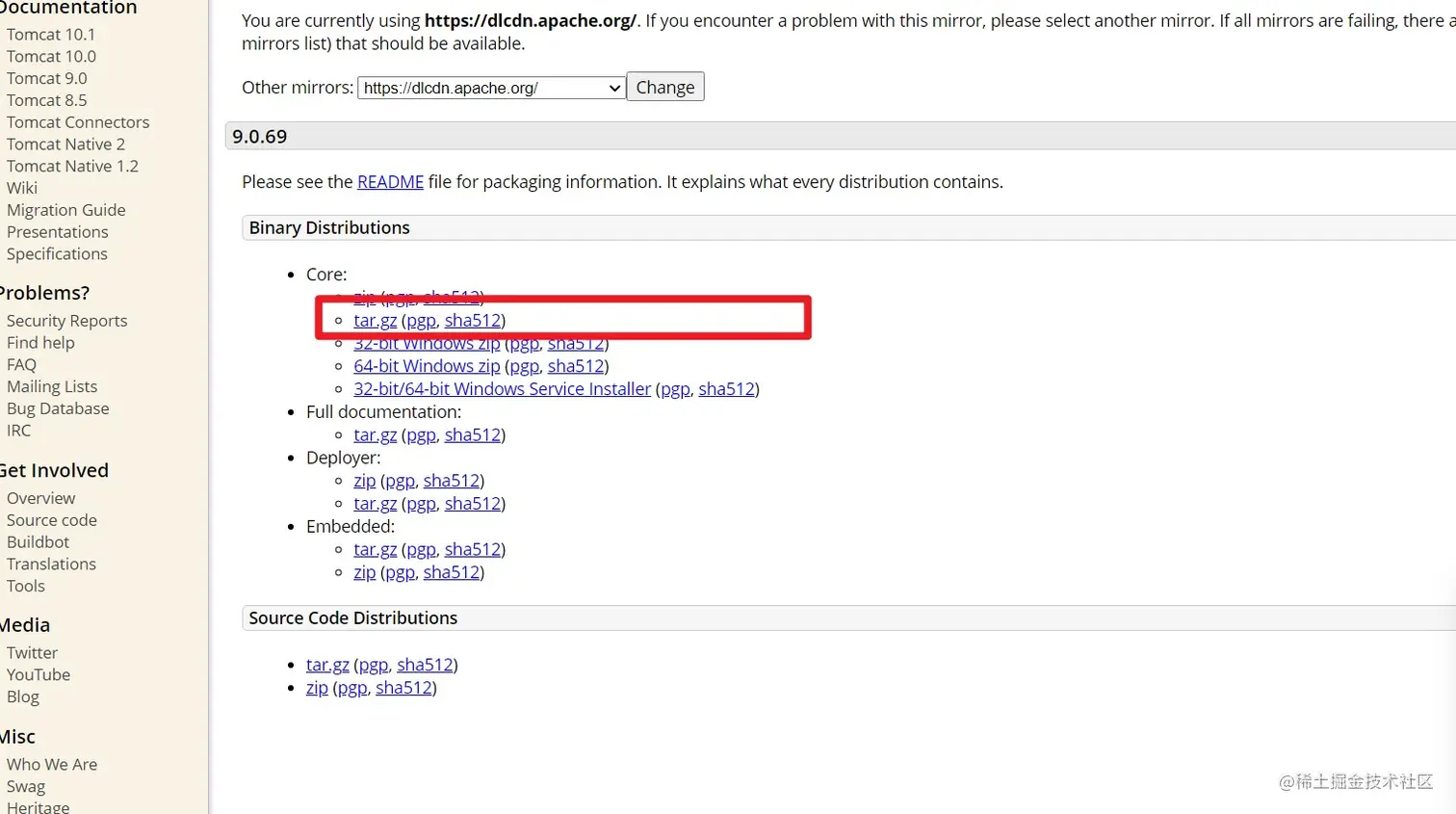Open pgp for Windows Service Installer
Image resolution: width=1456 pixels, height=814 pixels.
click(675, 389)
